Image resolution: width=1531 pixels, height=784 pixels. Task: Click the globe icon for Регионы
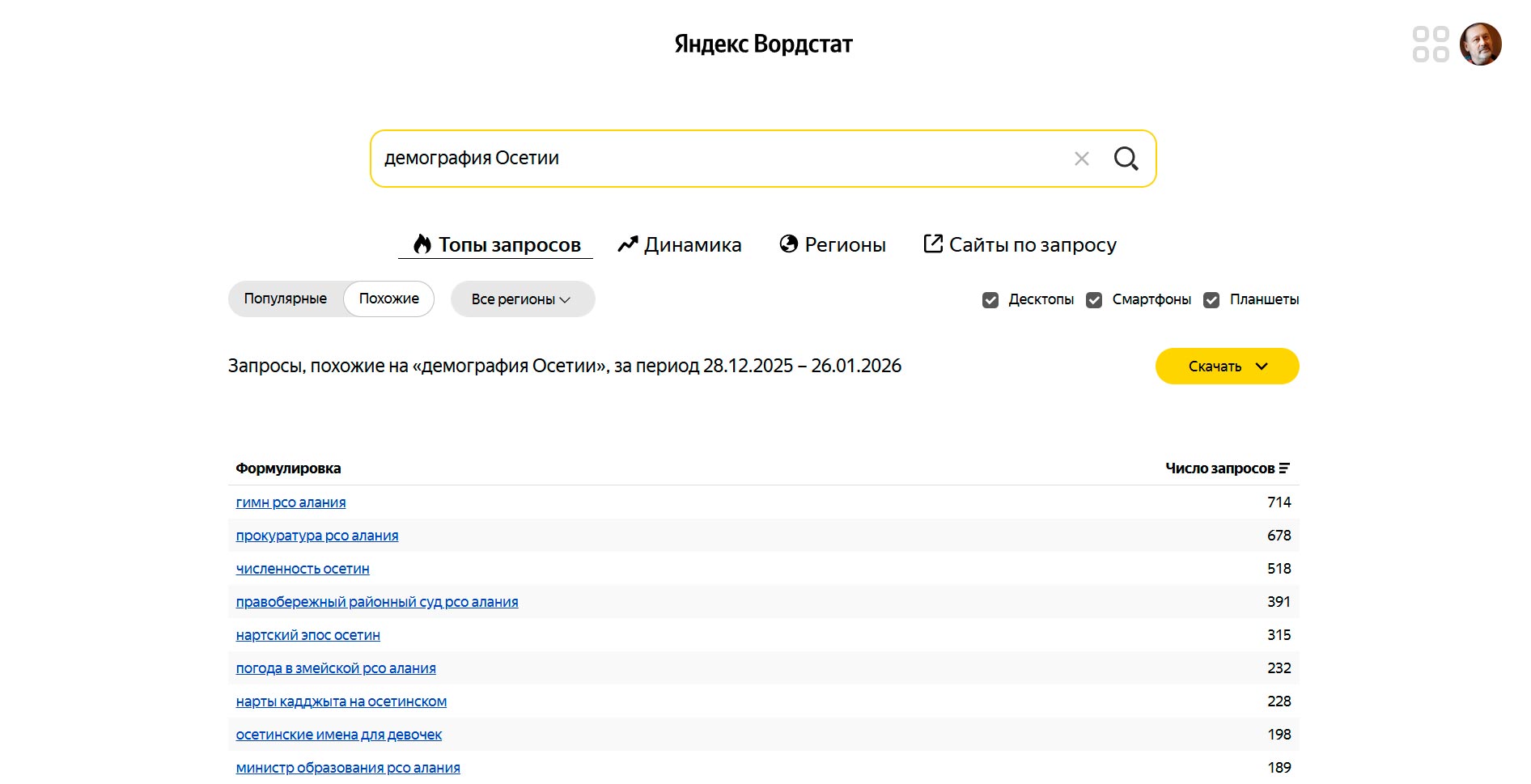point(788,244)
